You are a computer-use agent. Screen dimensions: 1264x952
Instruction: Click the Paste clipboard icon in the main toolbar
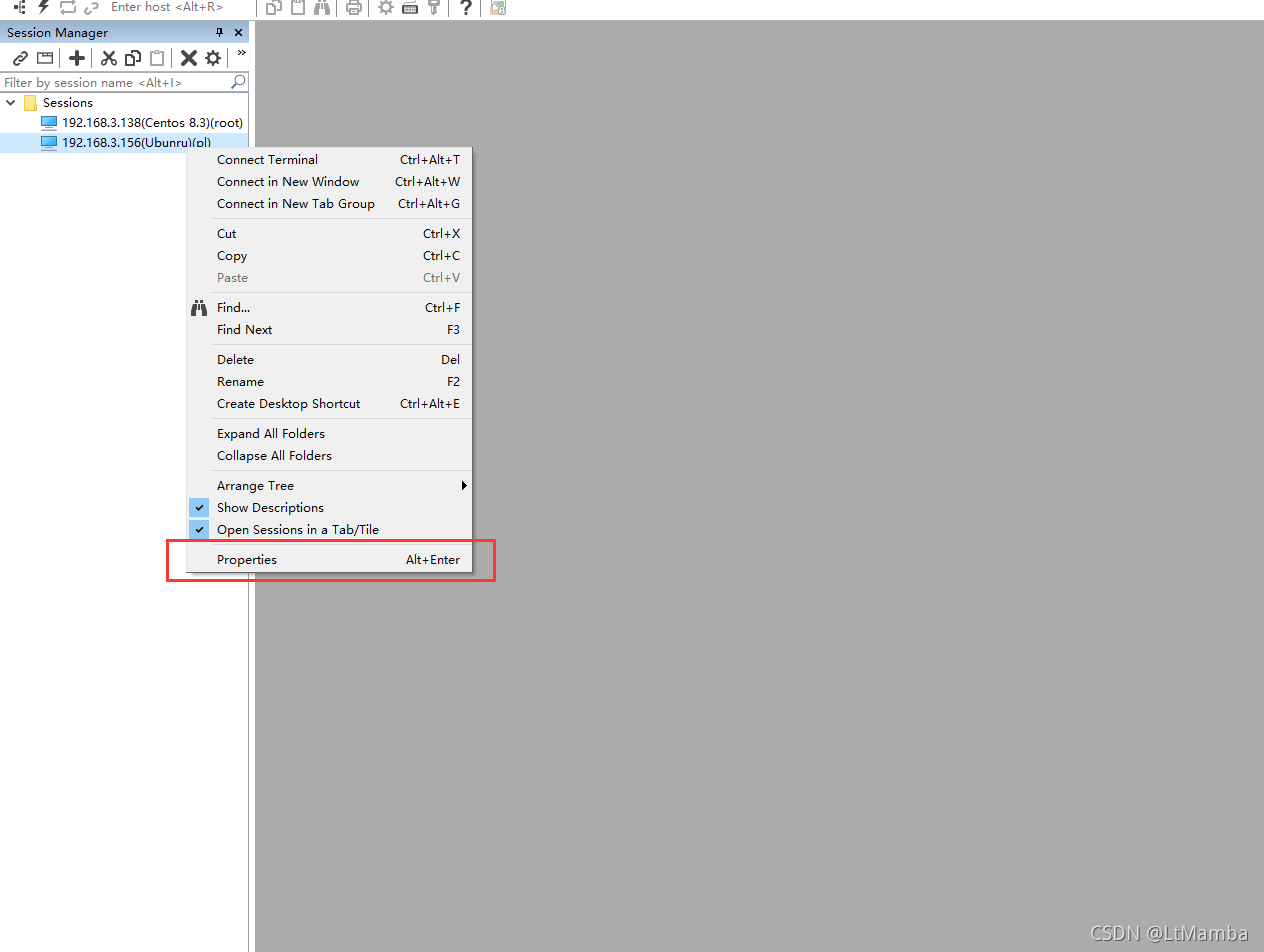click(x=298, y=7)
